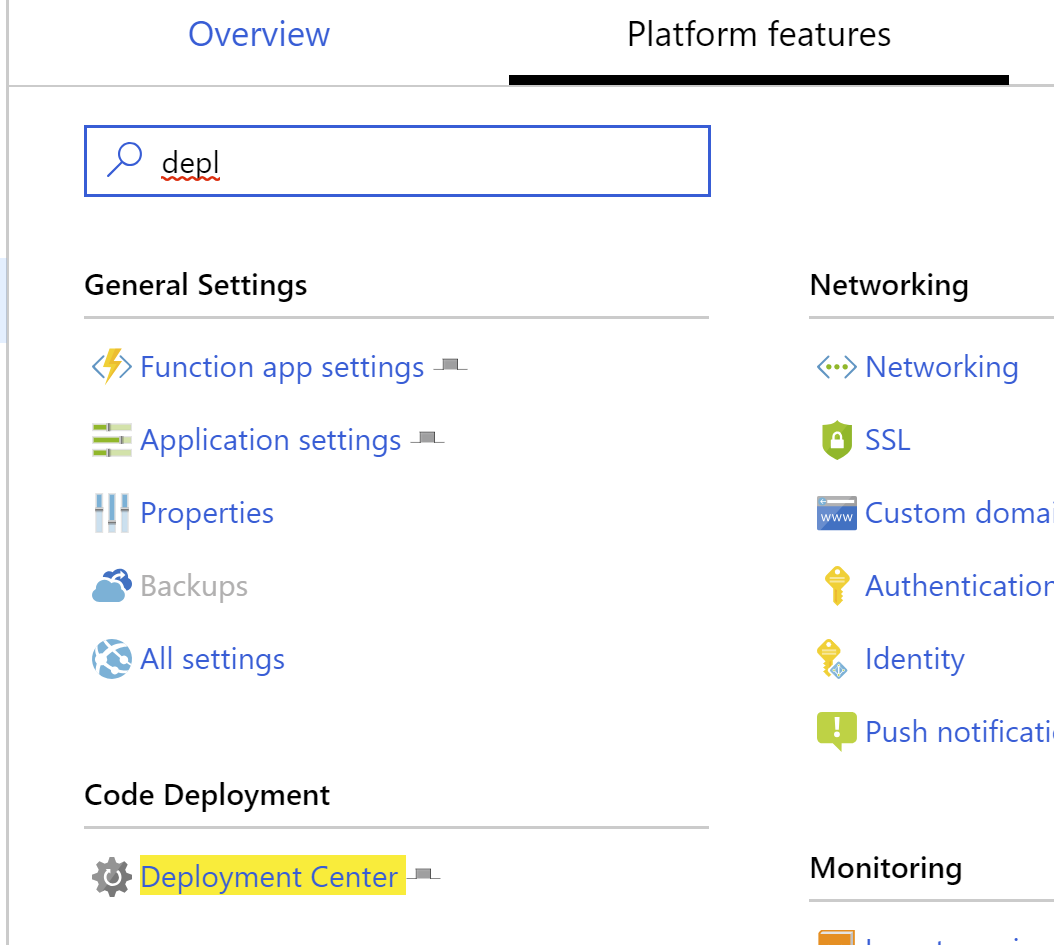This screenshot has height=945, width=1054.
Task: Click the Networking angle-brackets icon
Action: click(835, 367)
